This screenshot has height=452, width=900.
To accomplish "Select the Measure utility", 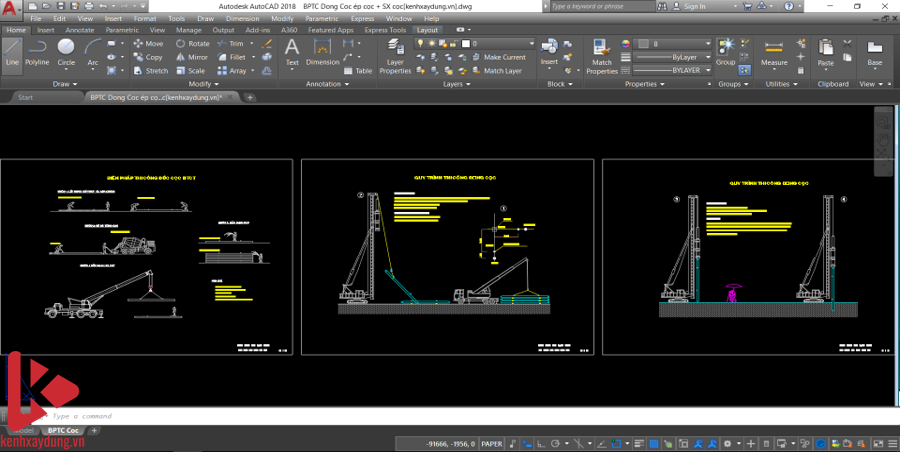I will 774,52.
